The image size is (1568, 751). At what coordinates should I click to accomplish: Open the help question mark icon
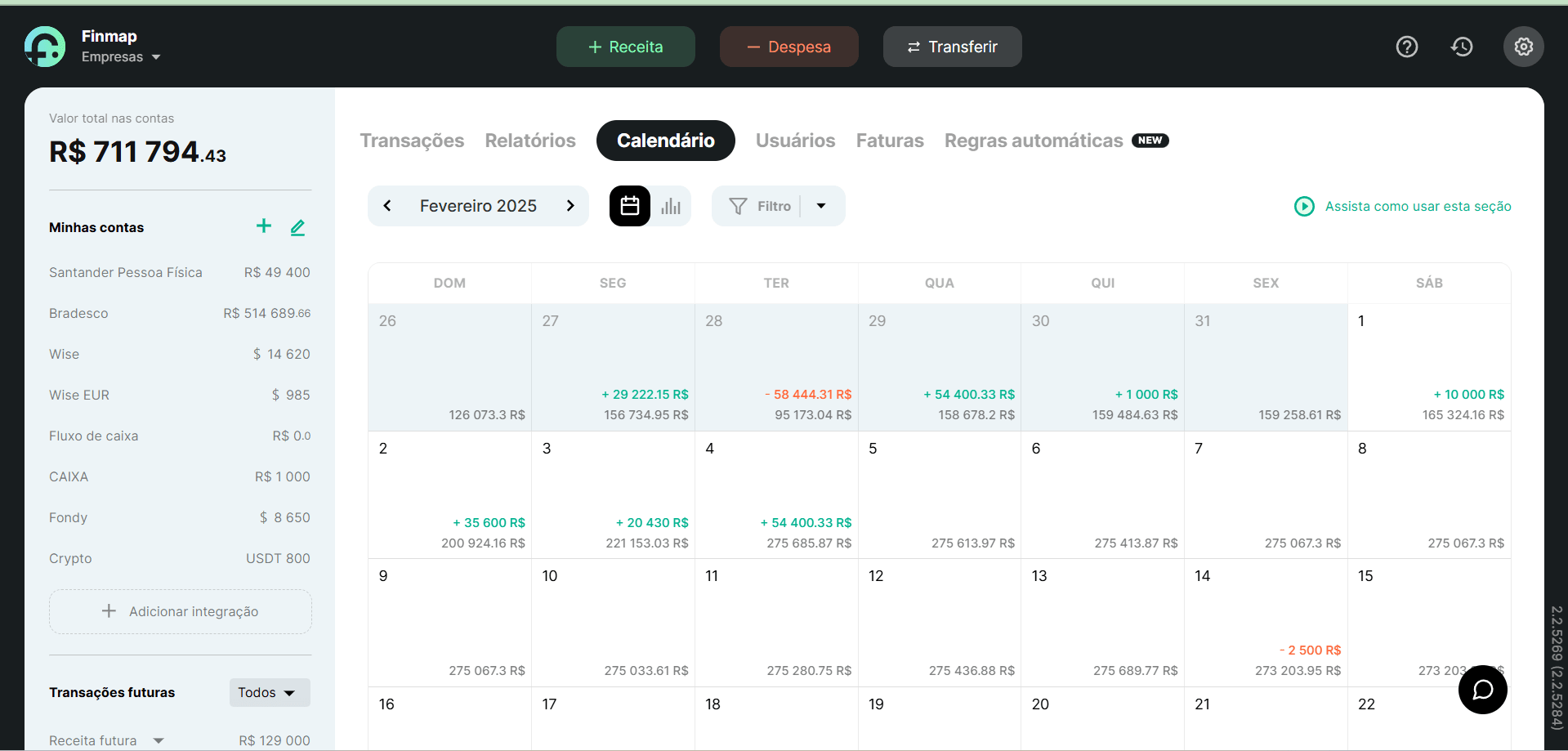pyautogui.click(x=1407, y=47)
